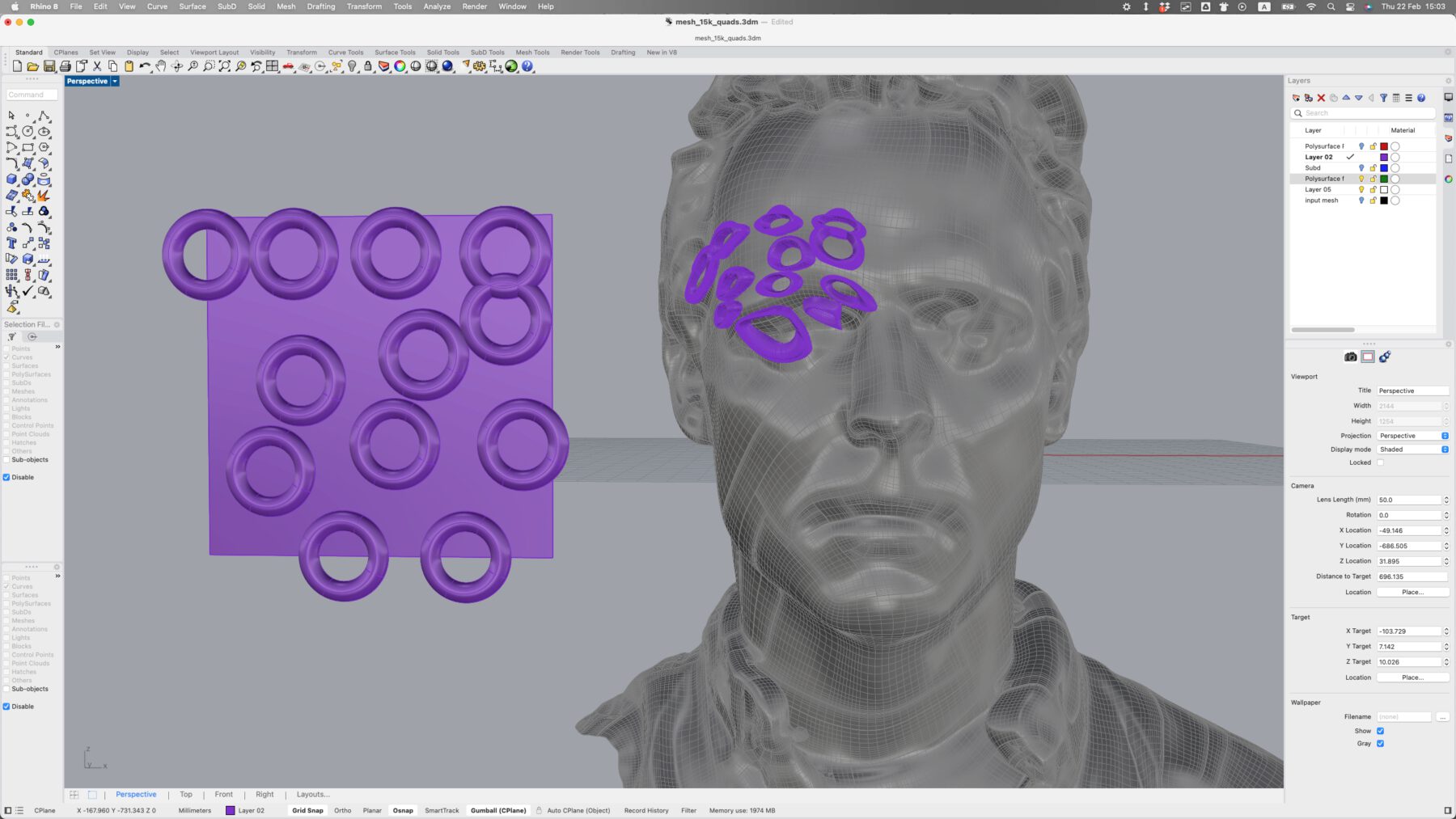Click the layer Filter funnel icon

click(1383, 98)
